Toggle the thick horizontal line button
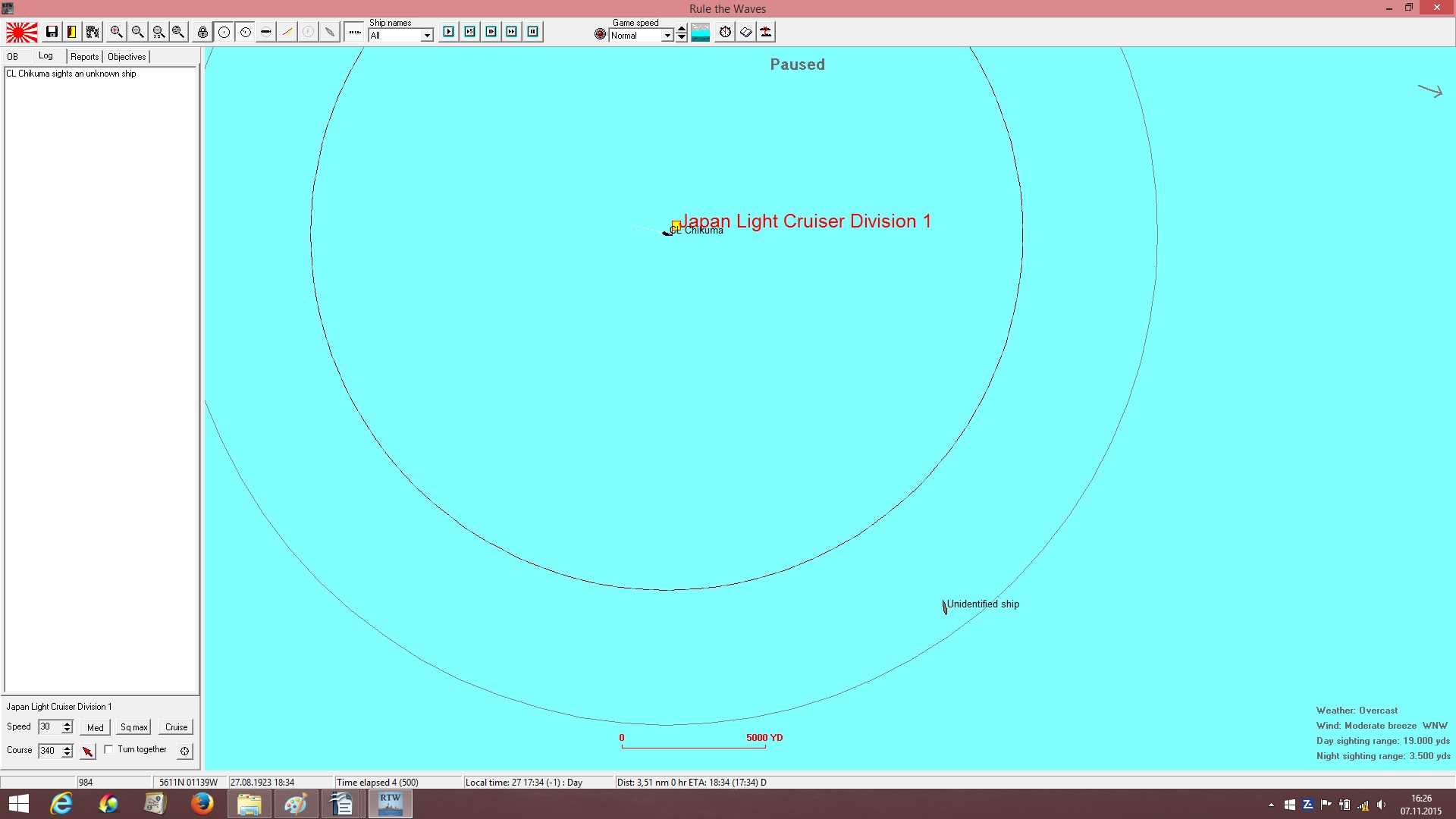This screenshot has width=1456, height=819. (x=266, y=32)
